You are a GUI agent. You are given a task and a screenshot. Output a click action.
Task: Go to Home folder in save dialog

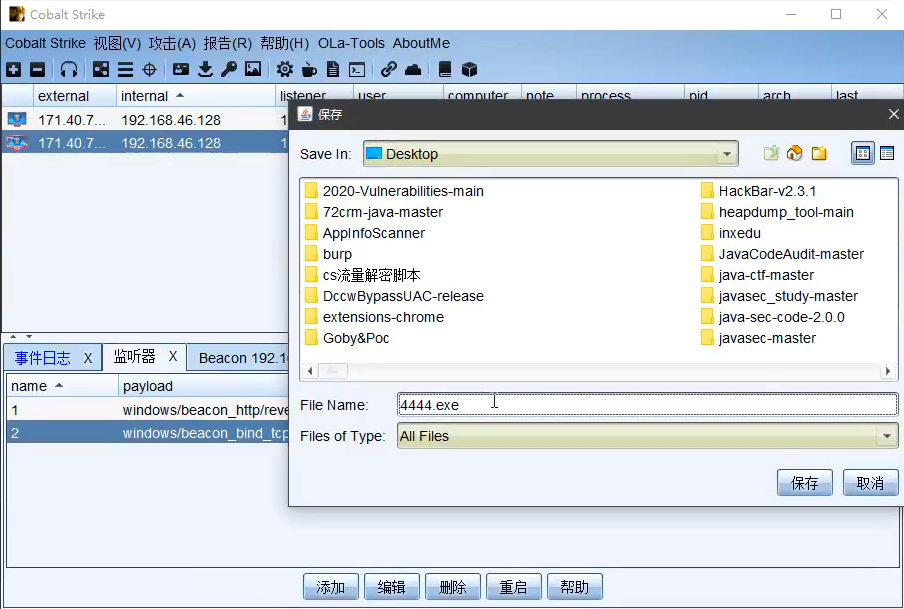(x=795, y=153)
